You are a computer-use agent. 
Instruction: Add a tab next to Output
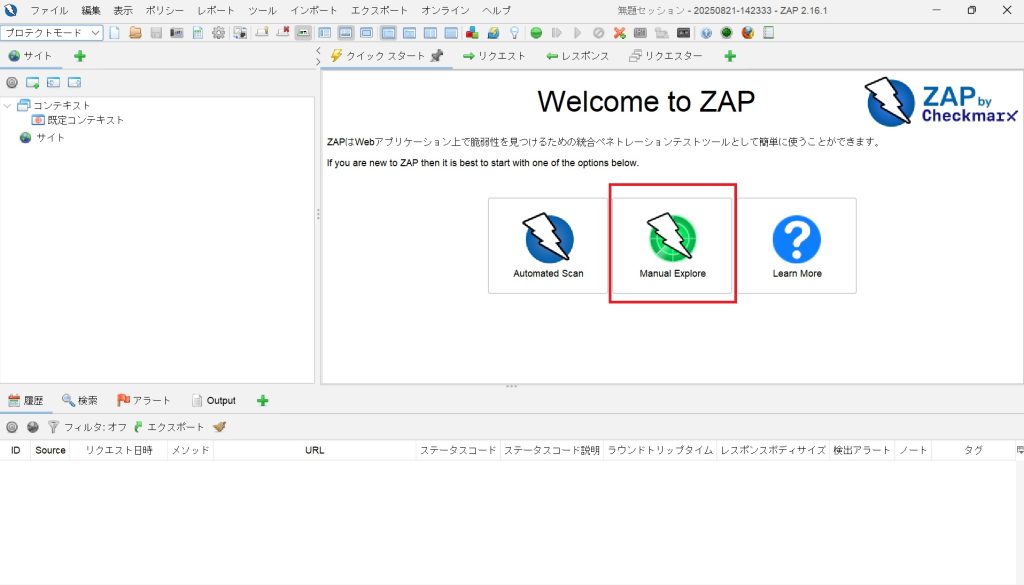click(263, 401)
